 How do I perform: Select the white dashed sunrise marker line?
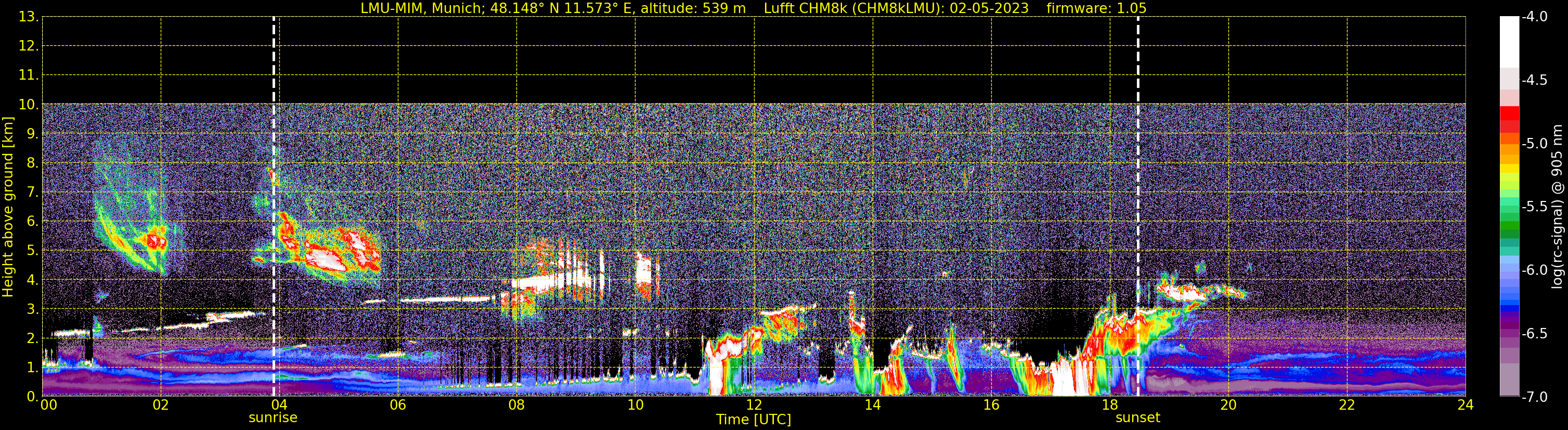coord(274,207)
